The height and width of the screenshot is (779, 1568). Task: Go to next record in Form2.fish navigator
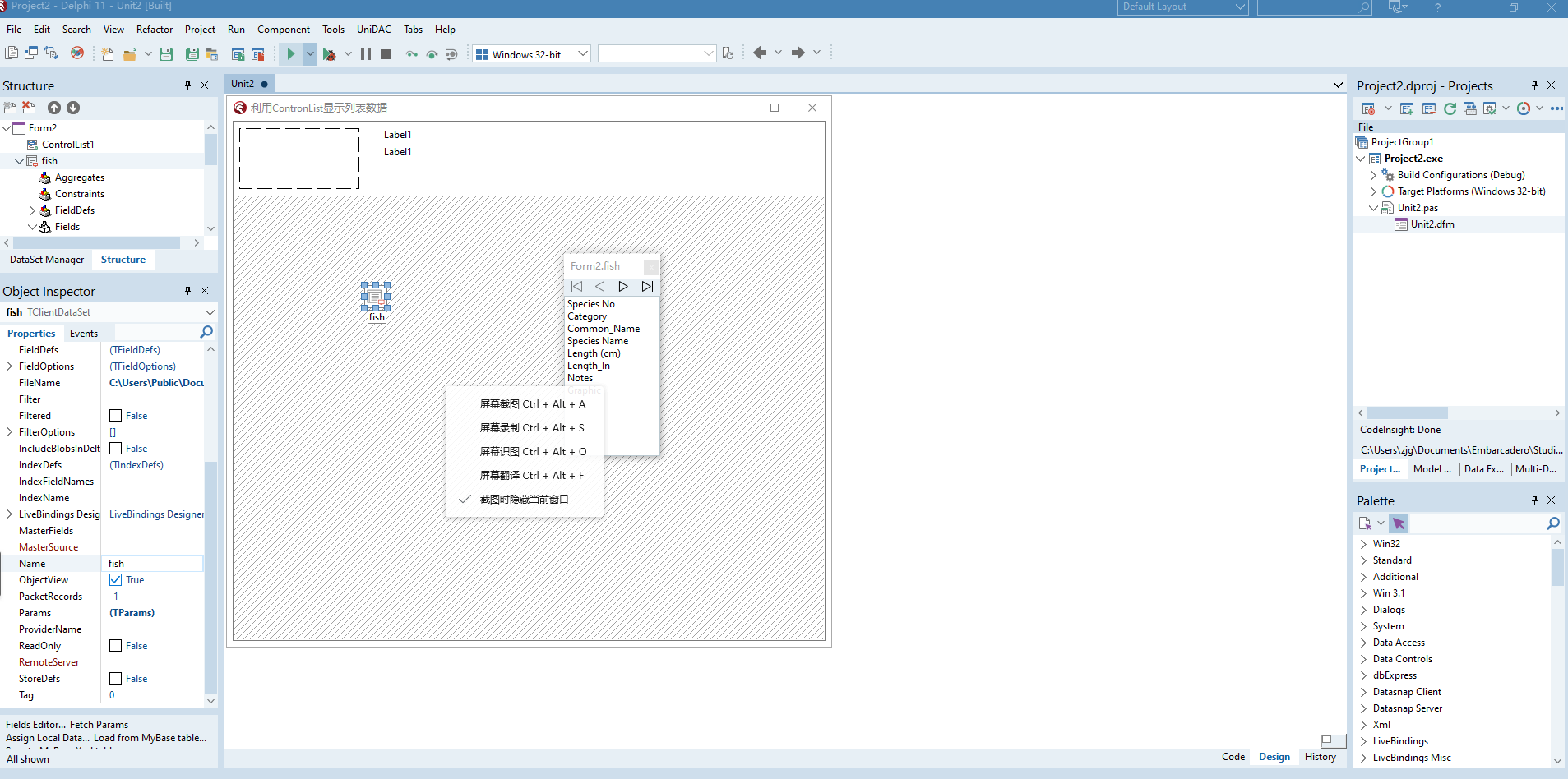pos(623,286)
